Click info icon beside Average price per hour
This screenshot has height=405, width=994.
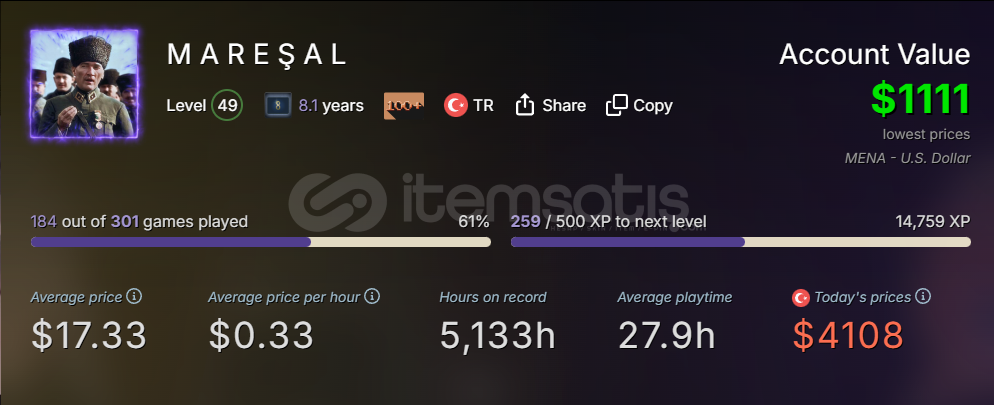point(372,297)
